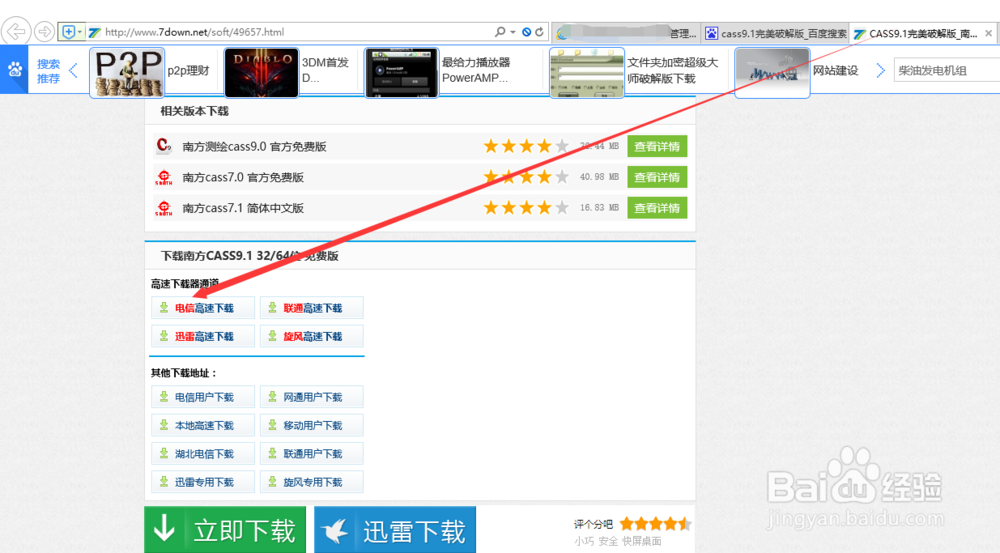Screen dimensions: 1000x553
Task: Click the compatibility view icon in address bar
Action: click(x=526, y=32)
